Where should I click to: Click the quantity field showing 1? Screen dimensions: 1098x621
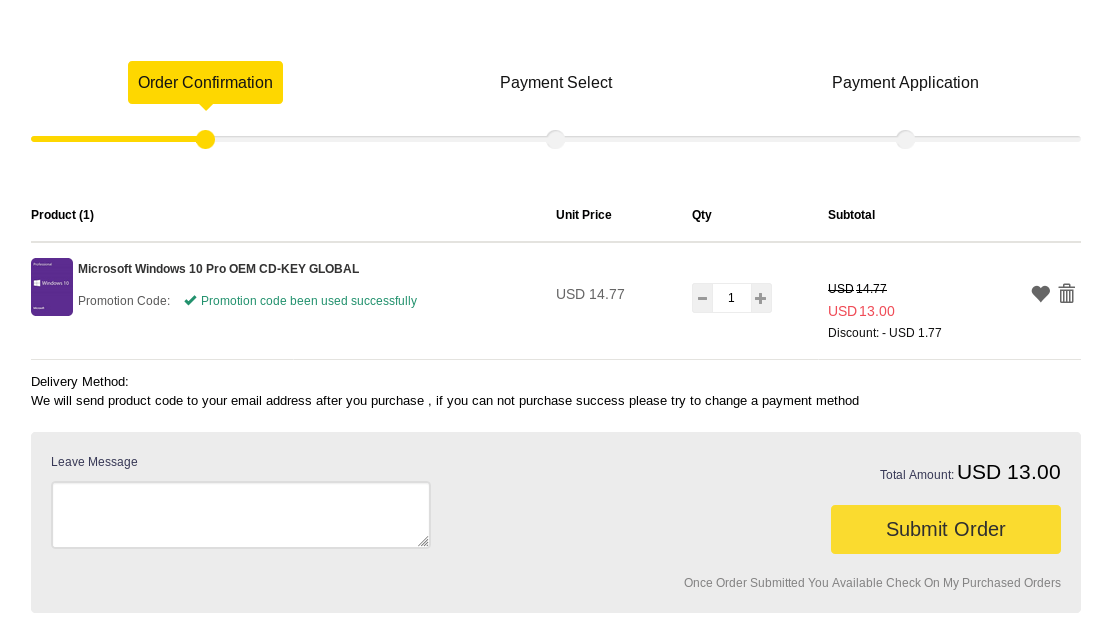(x=732, y=298)
